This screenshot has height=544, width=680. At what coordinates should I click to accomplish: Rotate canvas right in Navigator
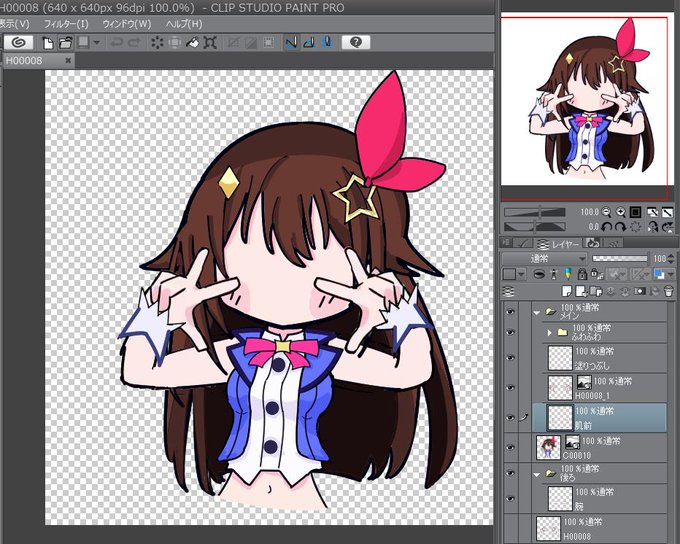coord(621,226)
